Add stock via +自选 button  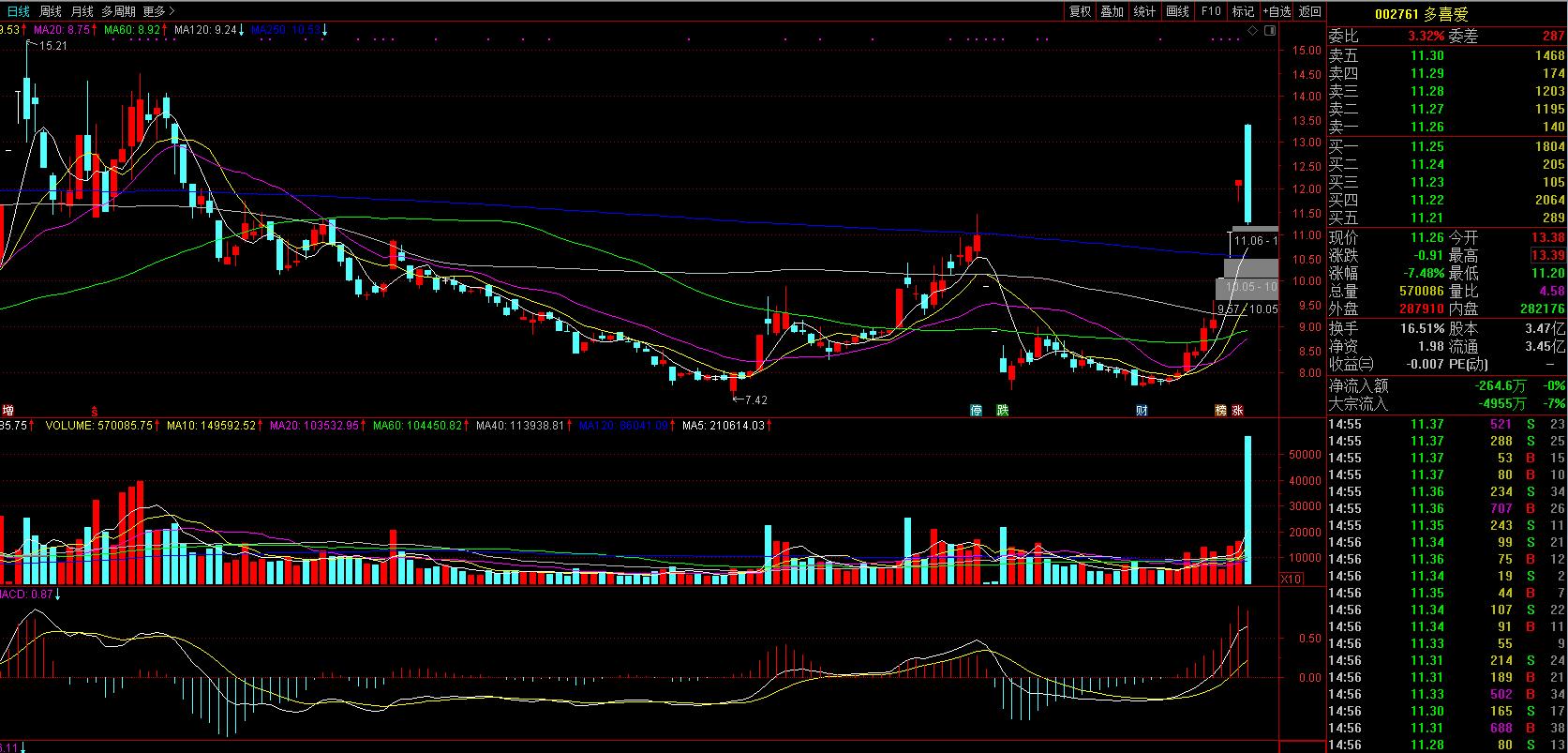pos(1277,11)
